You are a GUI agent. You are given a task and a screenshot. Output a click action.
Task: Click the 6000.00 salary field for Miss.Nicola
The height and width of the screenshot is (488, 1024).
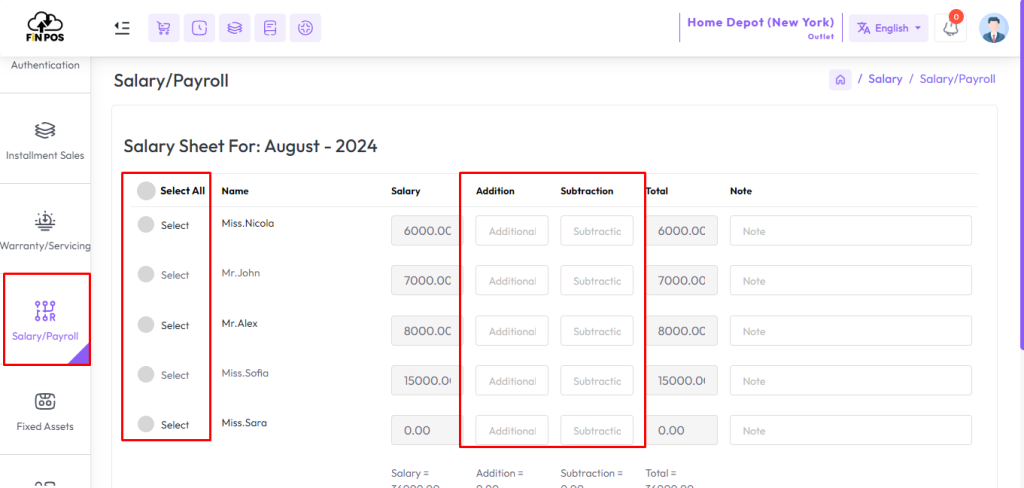pos(427,231)
